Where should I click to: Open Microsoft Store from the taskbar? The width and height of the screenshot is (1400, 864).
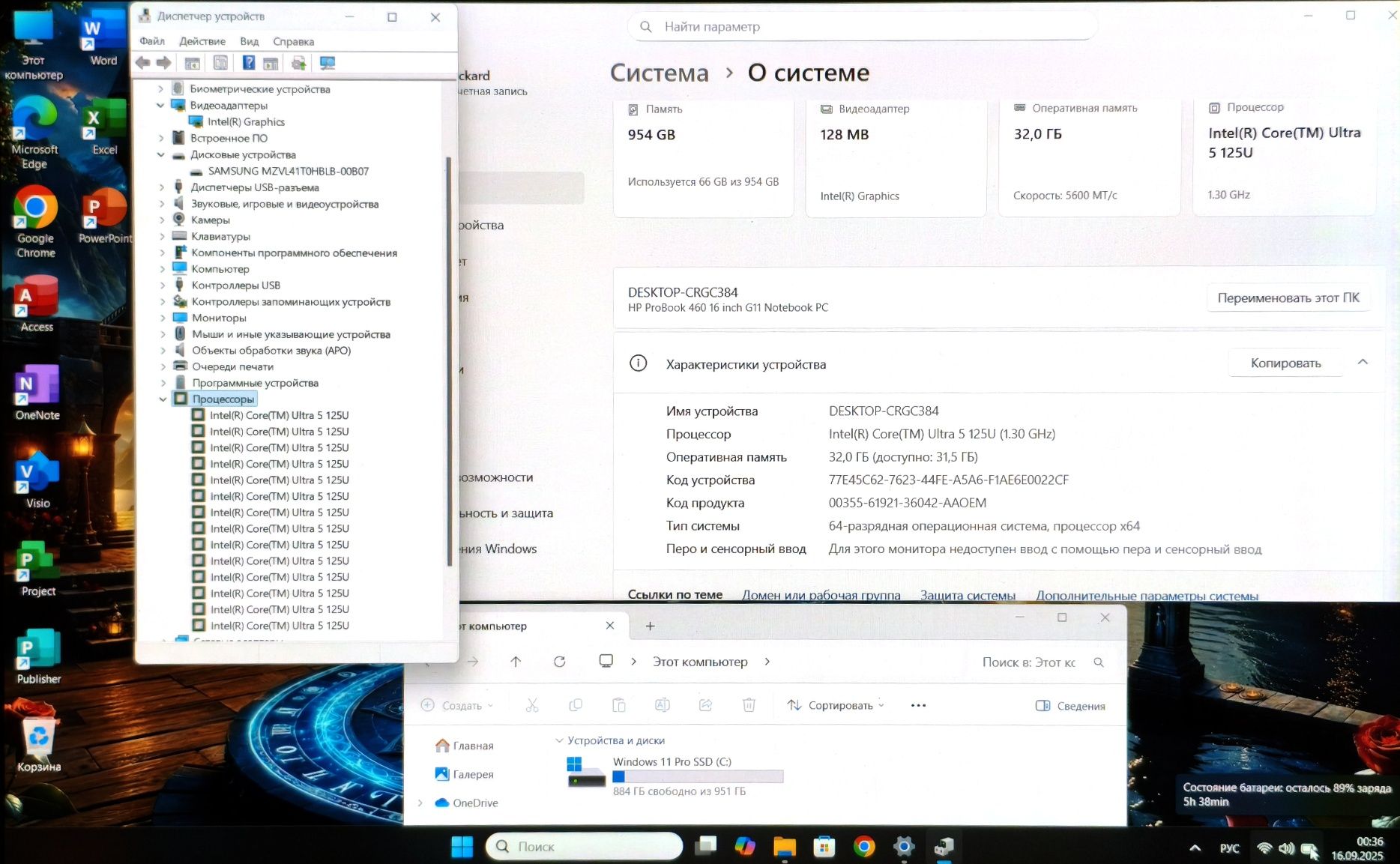[x=824, y=847]
